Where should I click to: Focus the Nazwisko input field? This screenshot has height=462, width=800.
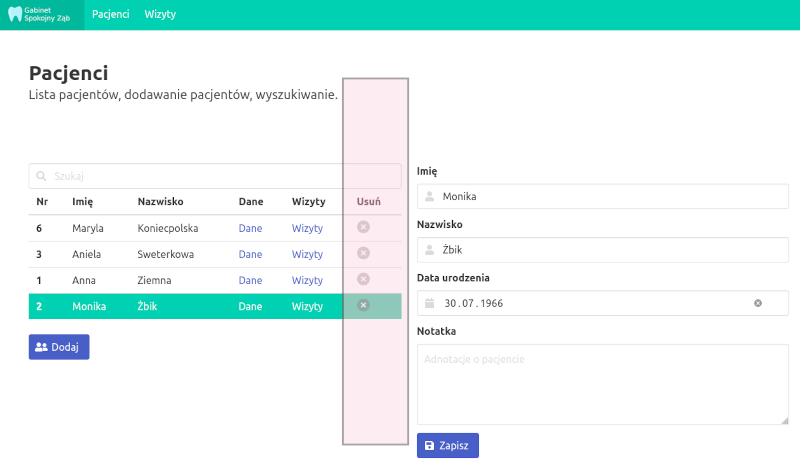pyautogui.click(x=610, y=250)
